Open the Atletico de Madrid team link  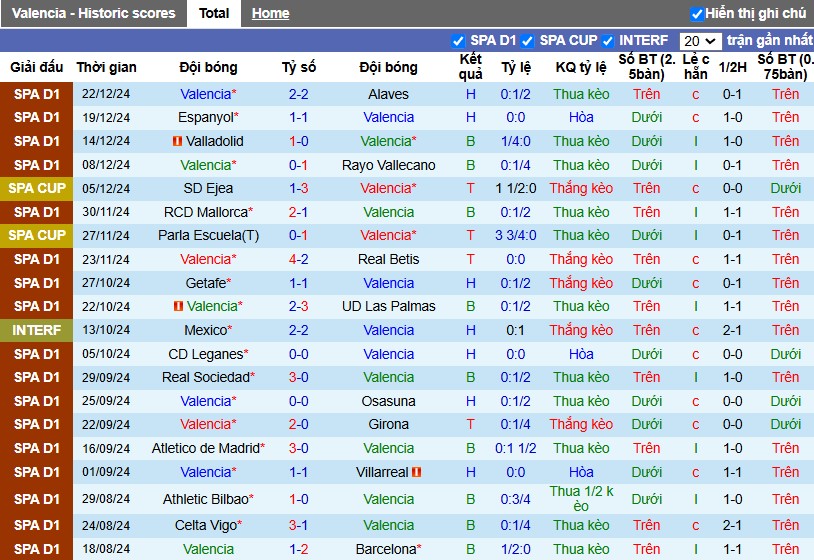click(x=208, y=448)
